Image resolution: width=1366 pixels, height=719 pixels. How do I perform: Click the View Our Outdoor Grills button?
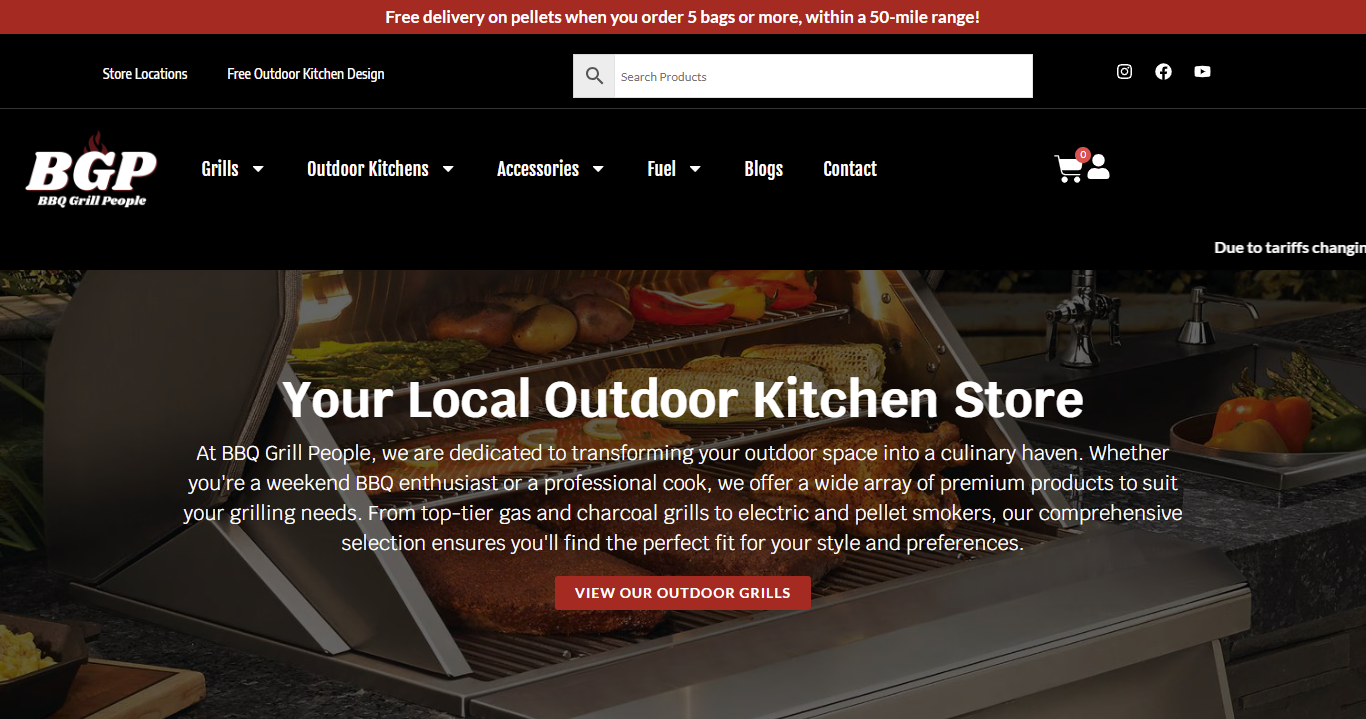point(683,593)
